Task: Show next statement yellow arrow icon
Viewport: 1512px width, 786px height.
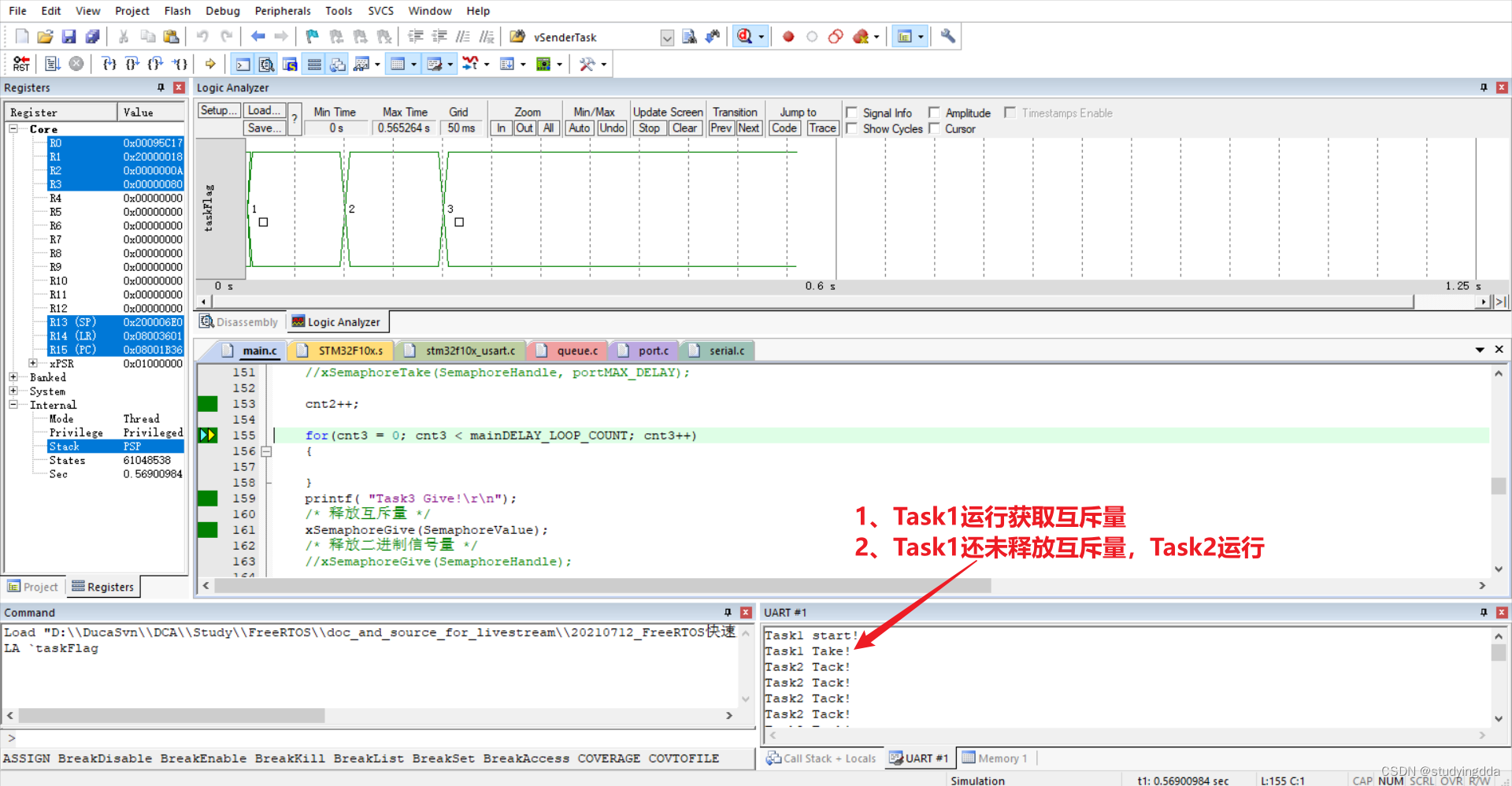Action: [x=210, y=64]
